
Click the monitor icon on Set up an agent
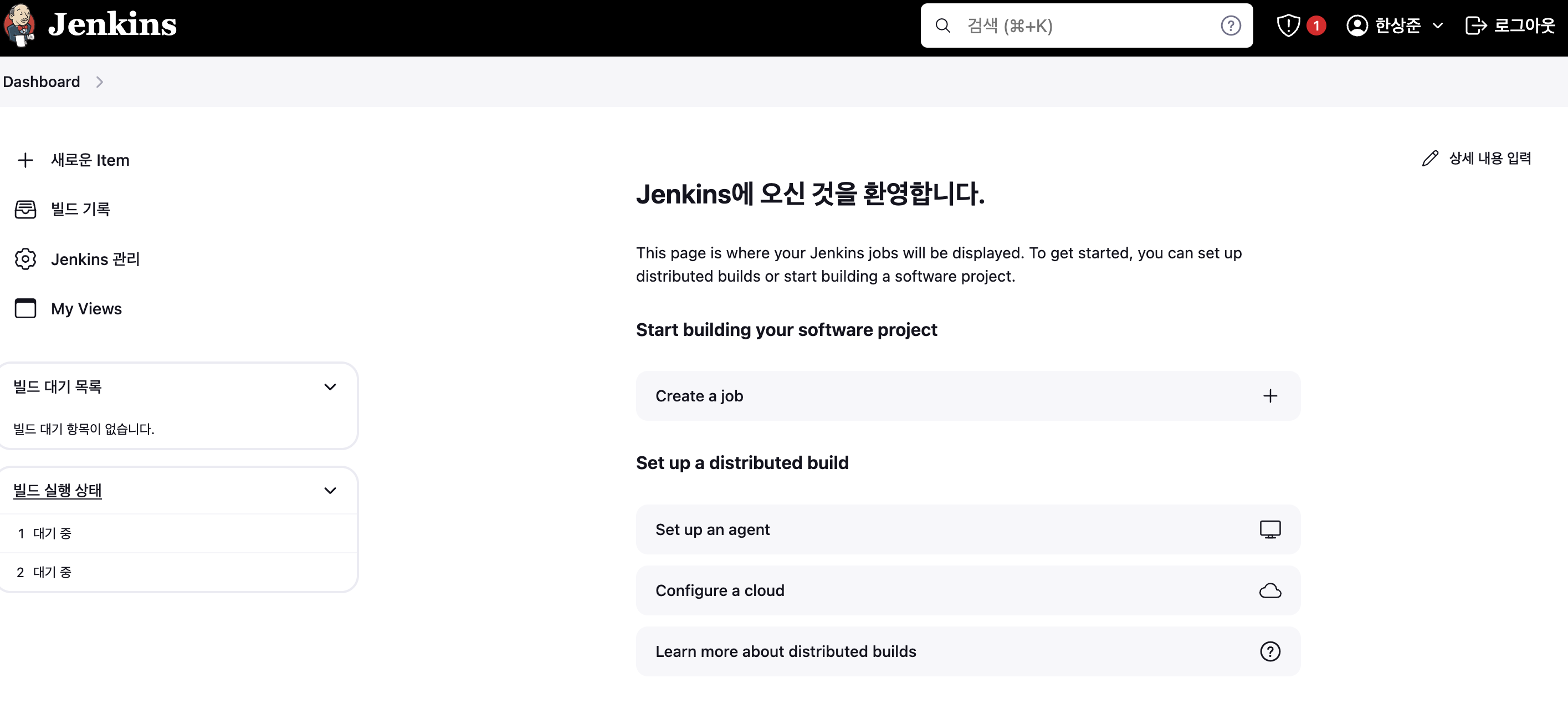[x=1271, y=529]
